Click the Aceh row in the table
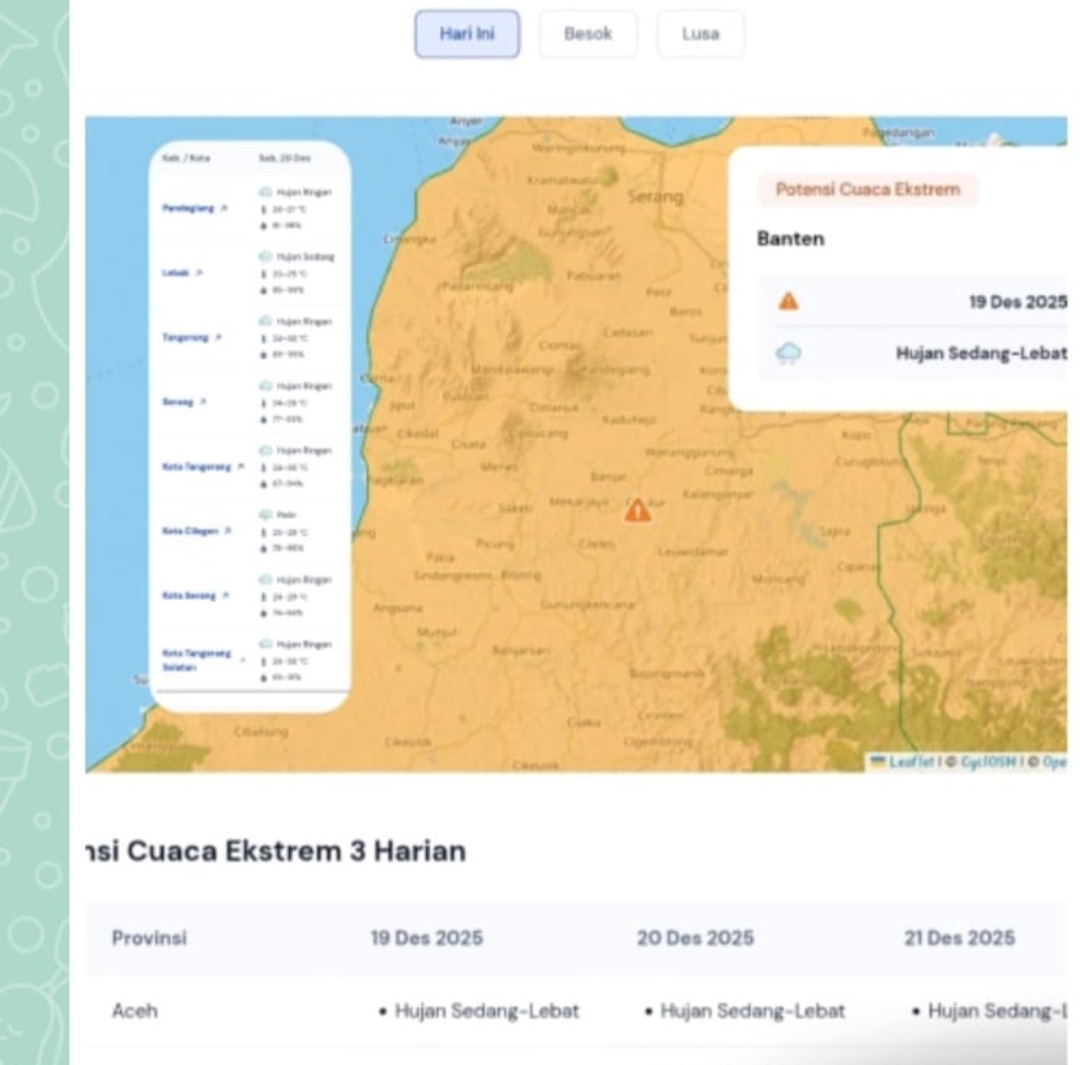This screenshot has width=1080, height=1065. [x=134, y=1011]
